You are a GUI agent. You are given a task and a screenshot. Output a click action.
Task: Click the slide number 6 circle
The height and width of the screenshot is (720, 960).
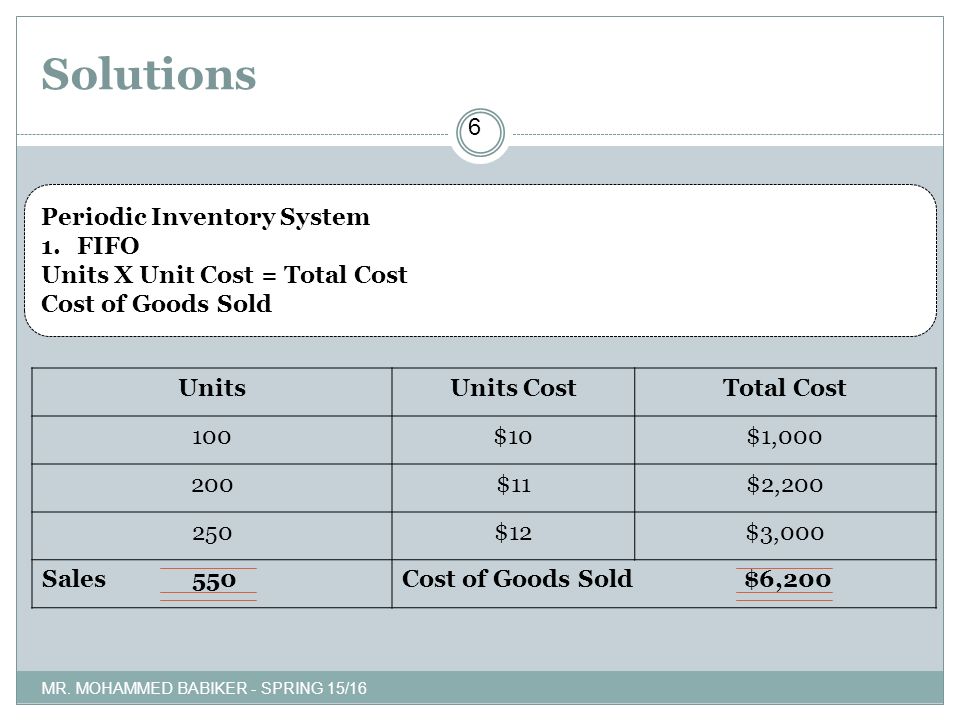pyautogui.click(x=480, y=133)
